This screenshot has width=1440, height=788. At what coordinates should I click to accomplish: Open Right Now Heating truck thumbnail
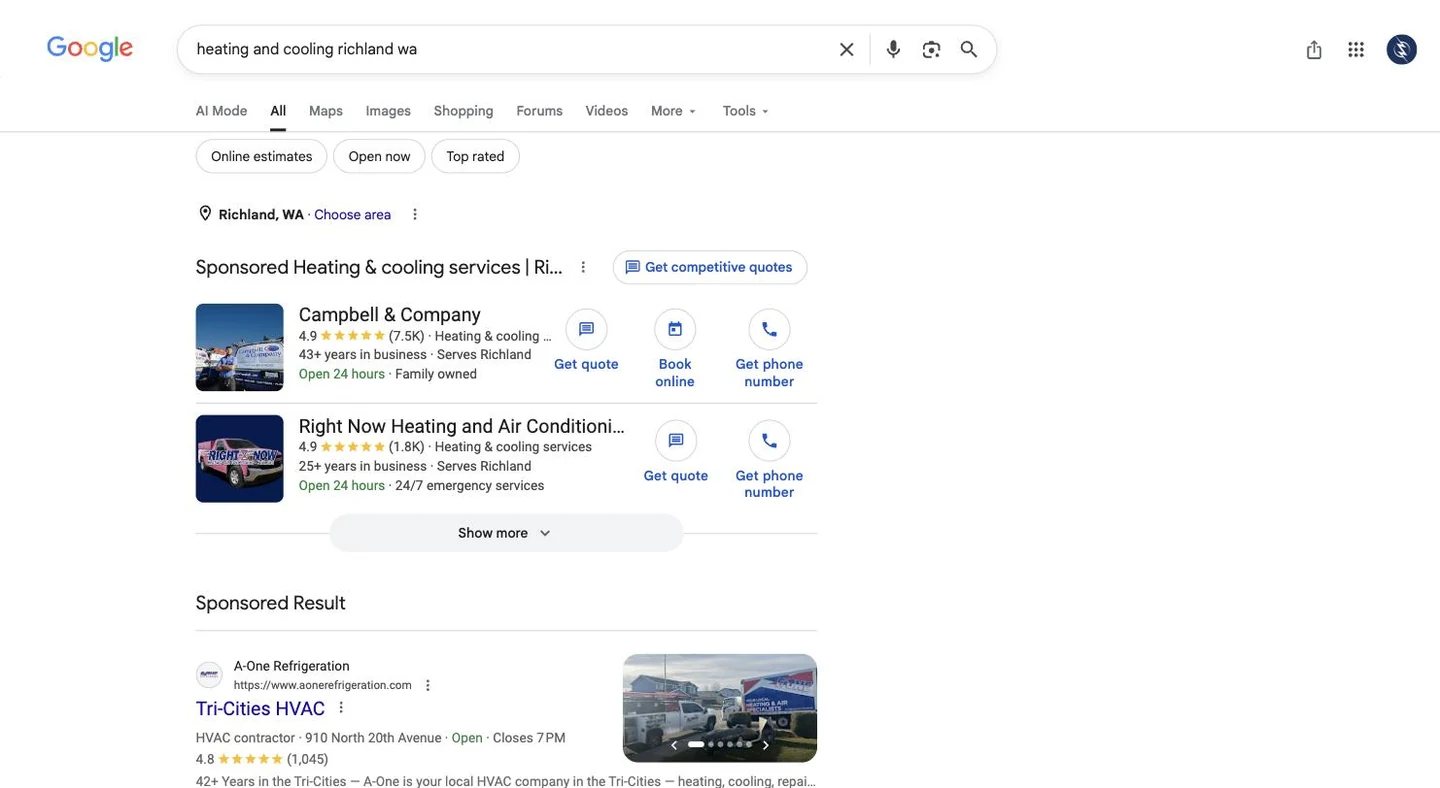tap(239, 458)
